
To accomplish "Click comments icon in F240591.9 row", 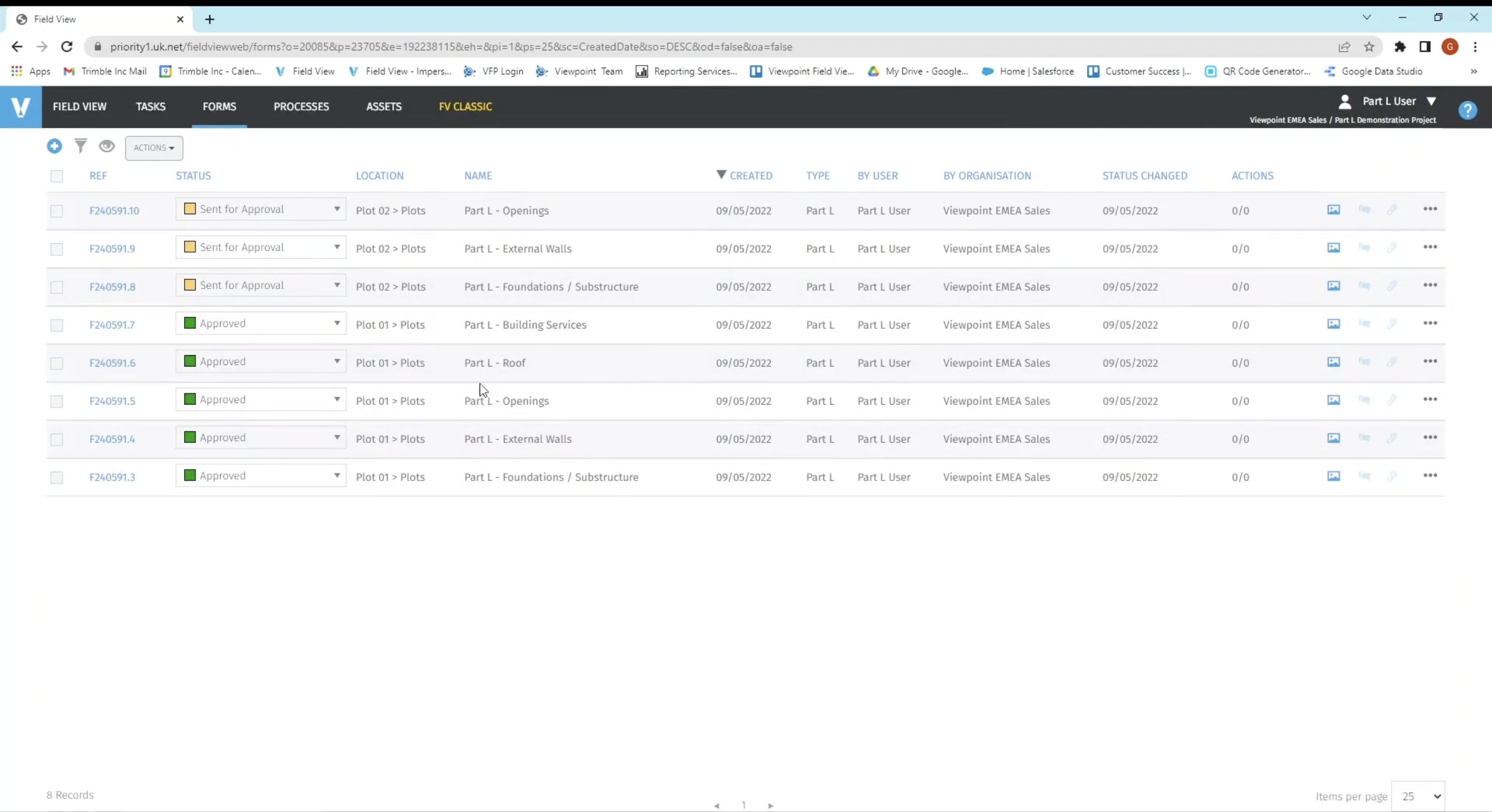I will 1364,248.
